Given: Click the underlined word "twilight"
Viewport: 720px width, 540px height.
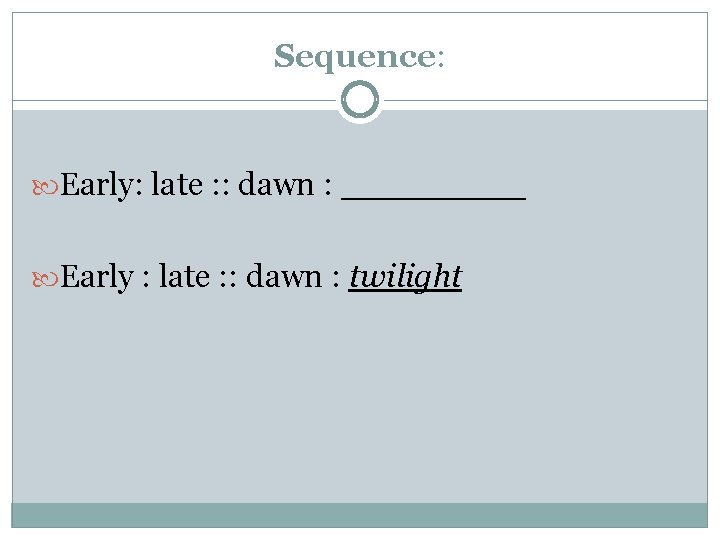Looking at the screenshot, I should pos(405,276).
